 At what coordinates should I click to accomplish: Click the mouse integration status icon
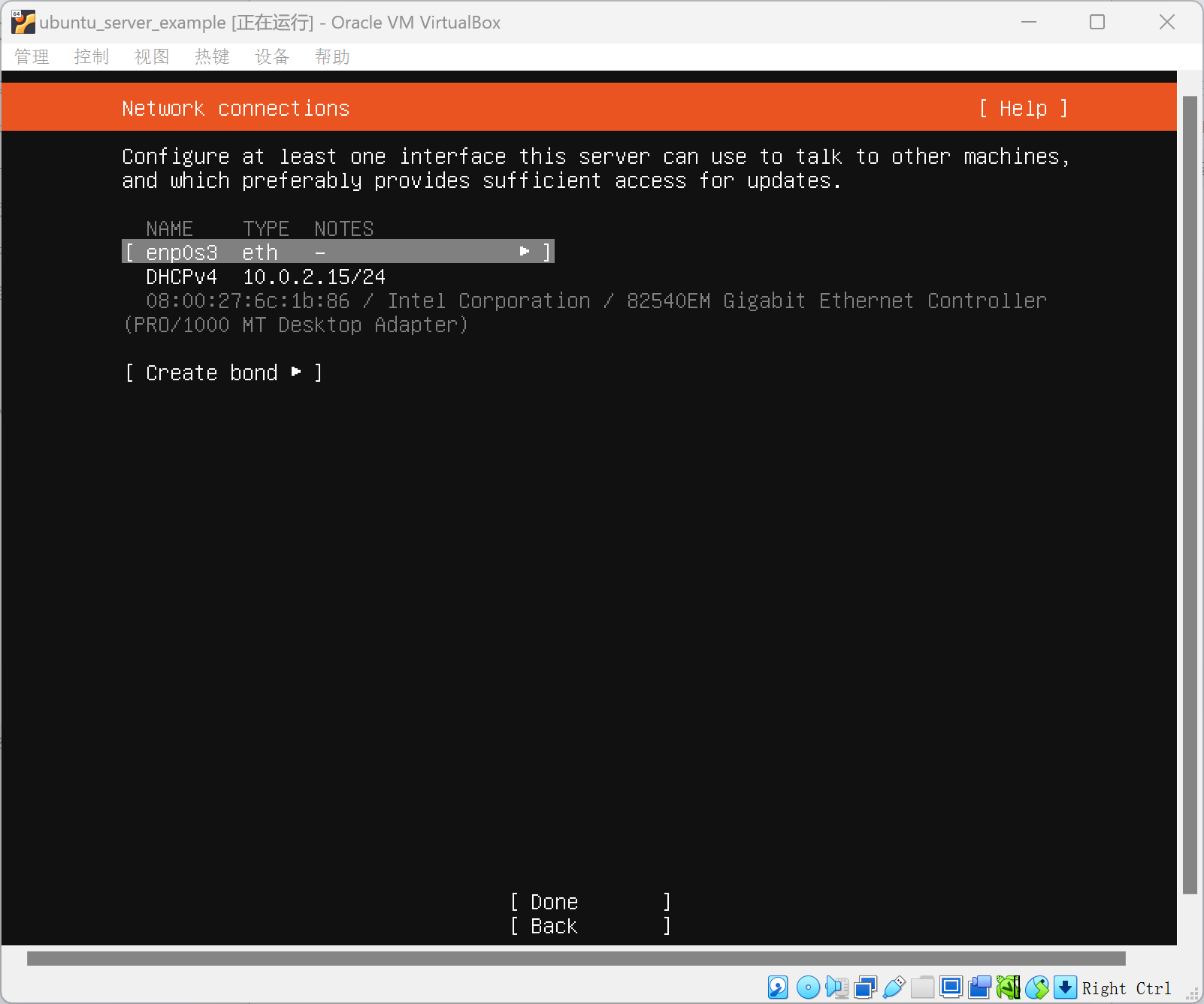[x=1036, y=987]
